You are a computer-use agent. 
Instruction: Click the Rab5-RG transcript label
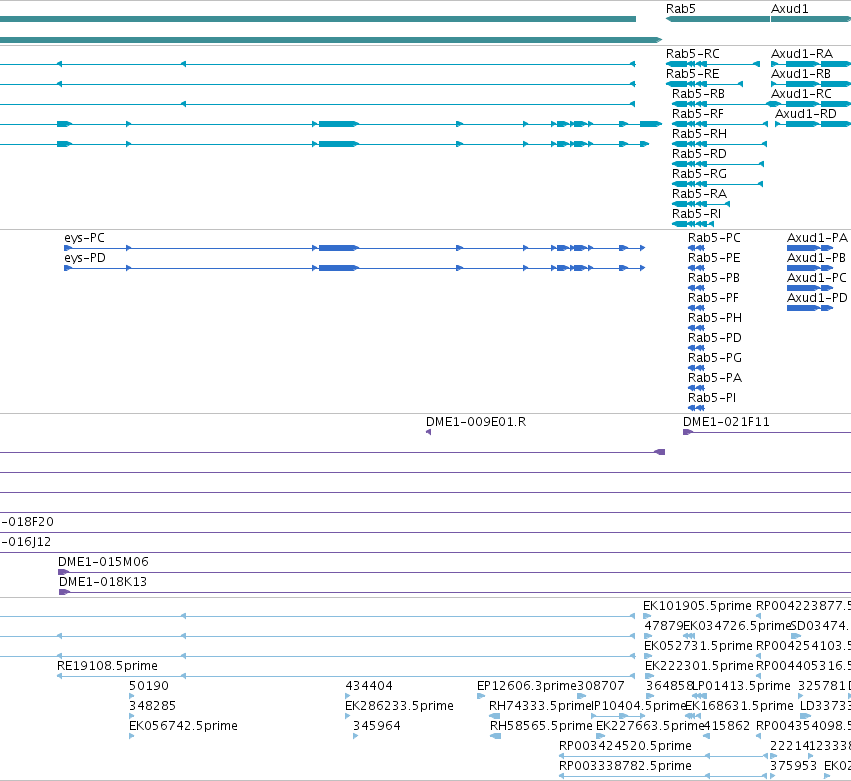[x=699, y=174]
